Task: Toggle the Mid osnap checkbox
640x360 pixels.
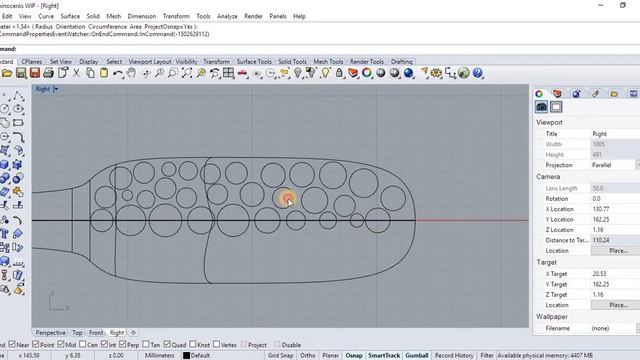Action: 61,344
